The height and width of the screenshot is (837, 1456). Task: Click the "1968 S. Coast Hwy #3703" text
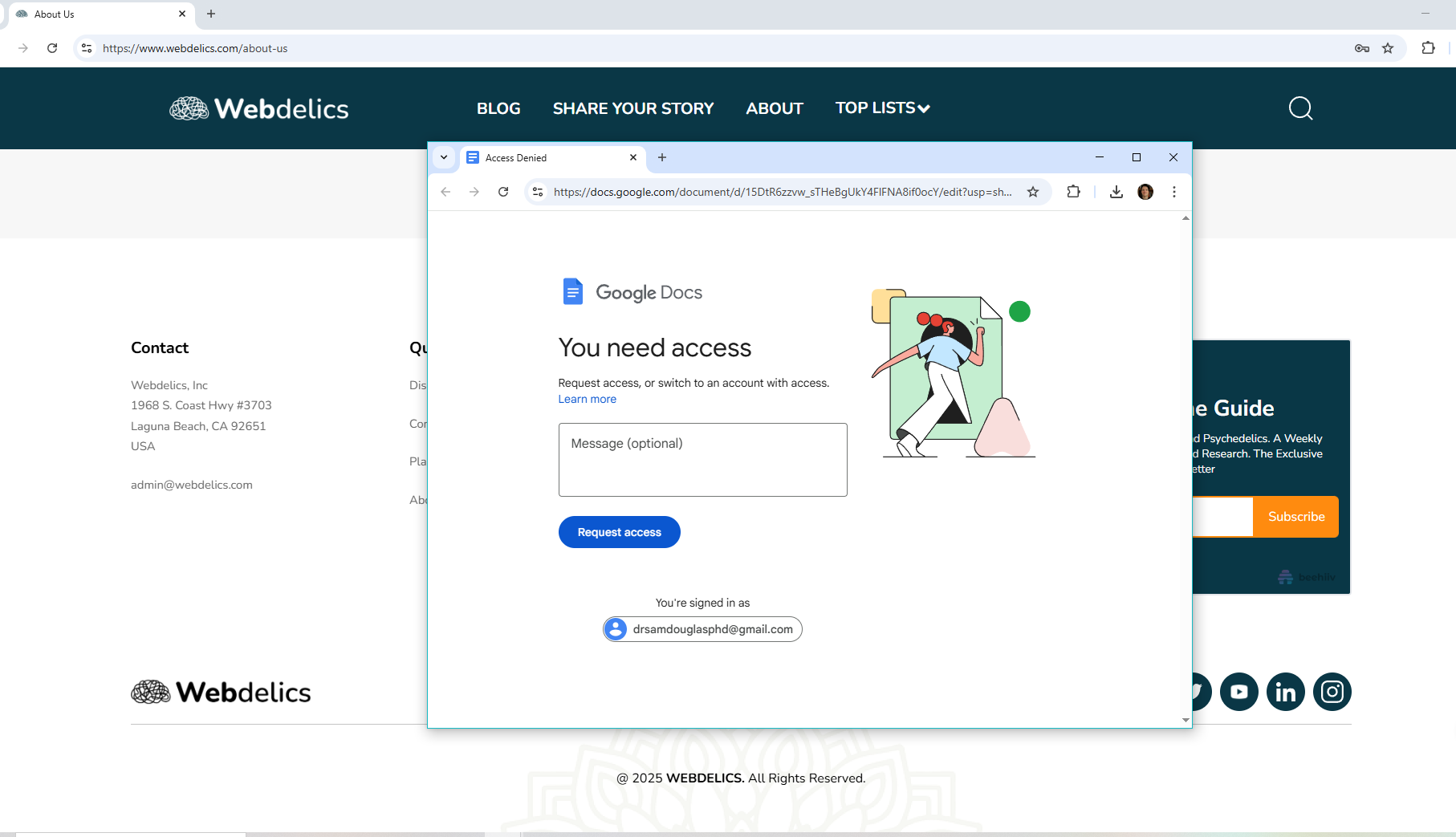pyautogui.click(x=201, y=405)
